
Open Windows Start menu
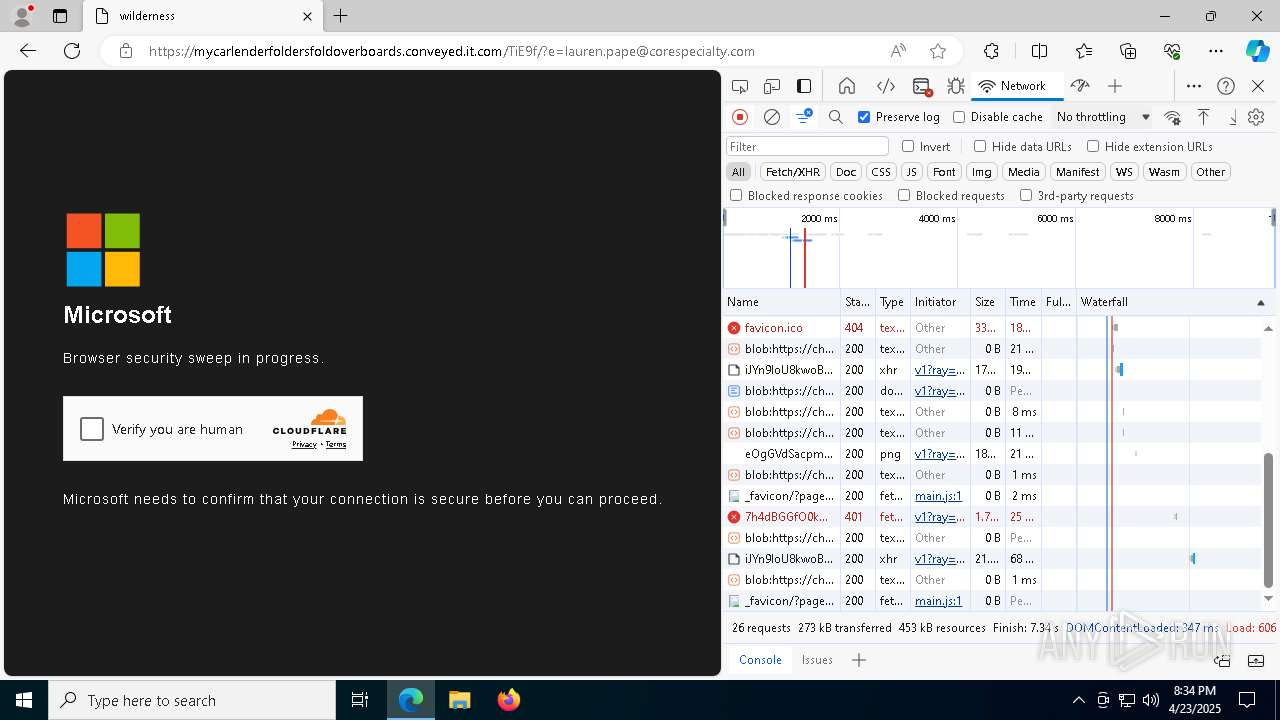tap(24, 700)
